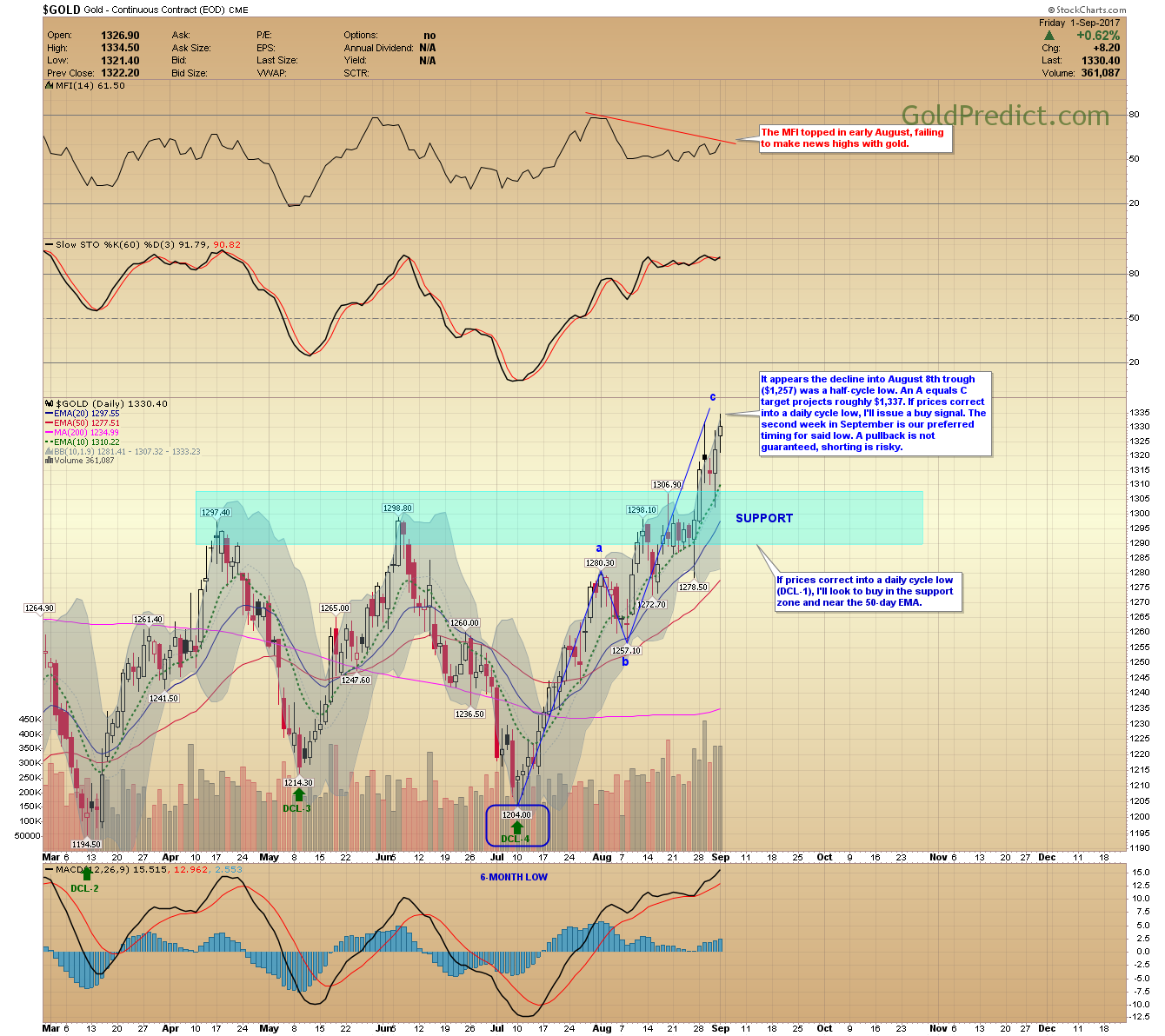Click the green arrow above DCL-4 label
1165x1036 pixels.
coord(516,827)
